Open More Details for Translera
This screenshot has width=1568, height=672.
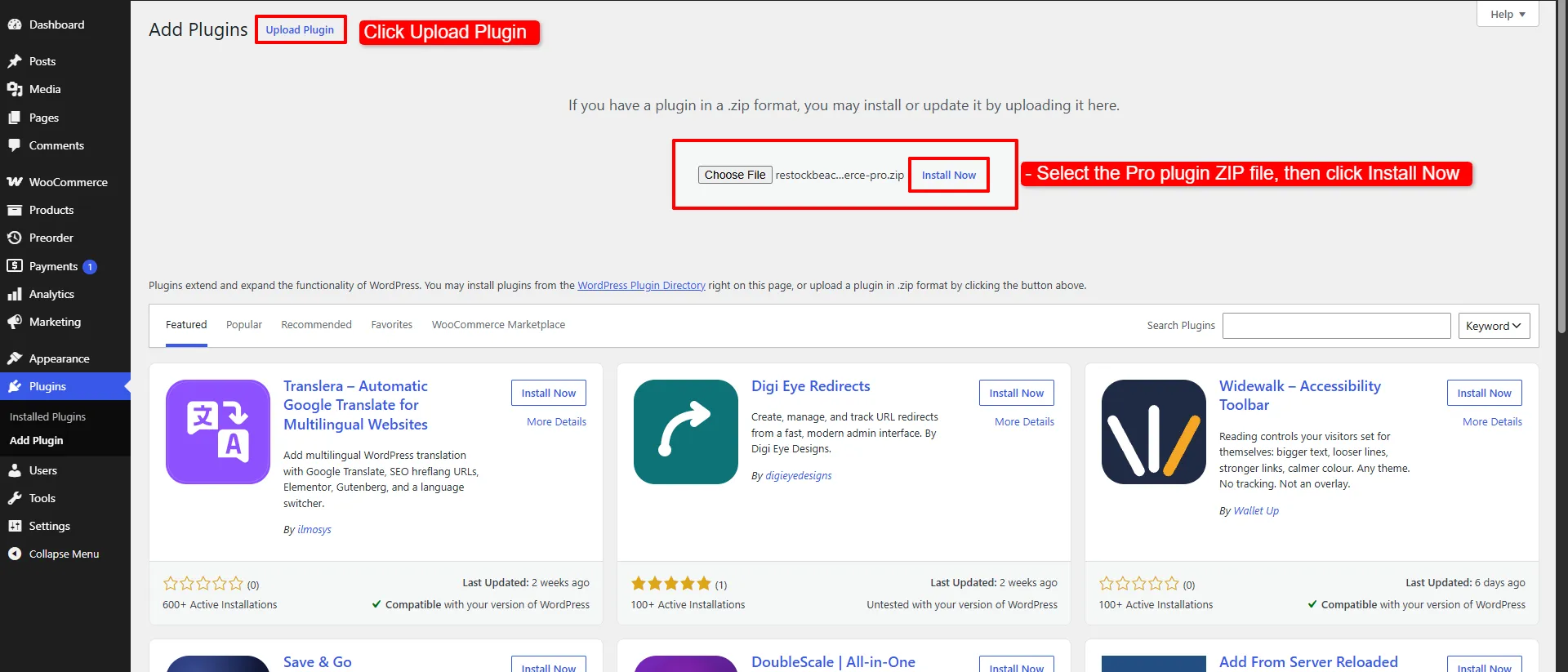click(556, 422)
